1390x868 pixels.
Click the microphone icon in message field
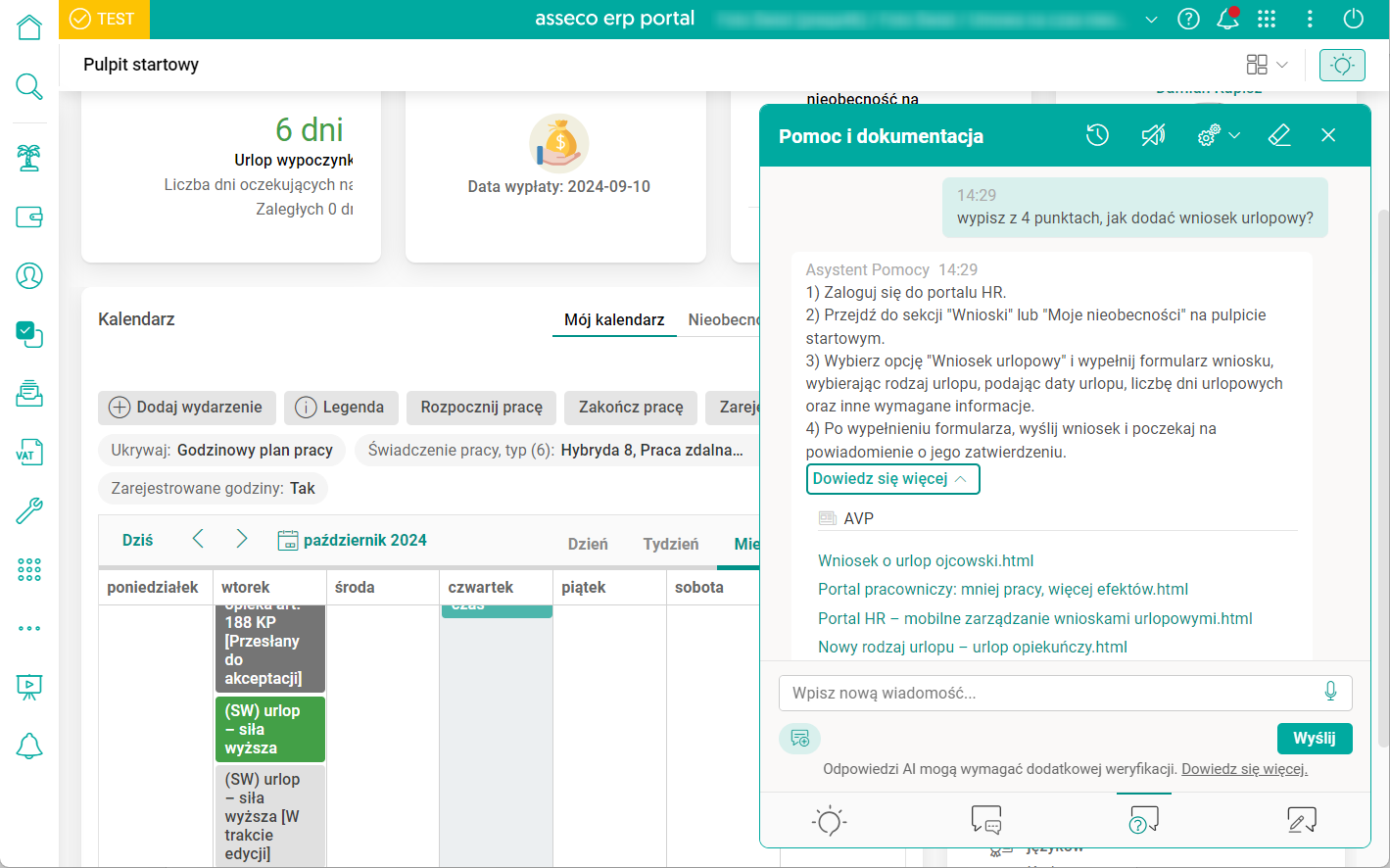[x=1330, y=692]
